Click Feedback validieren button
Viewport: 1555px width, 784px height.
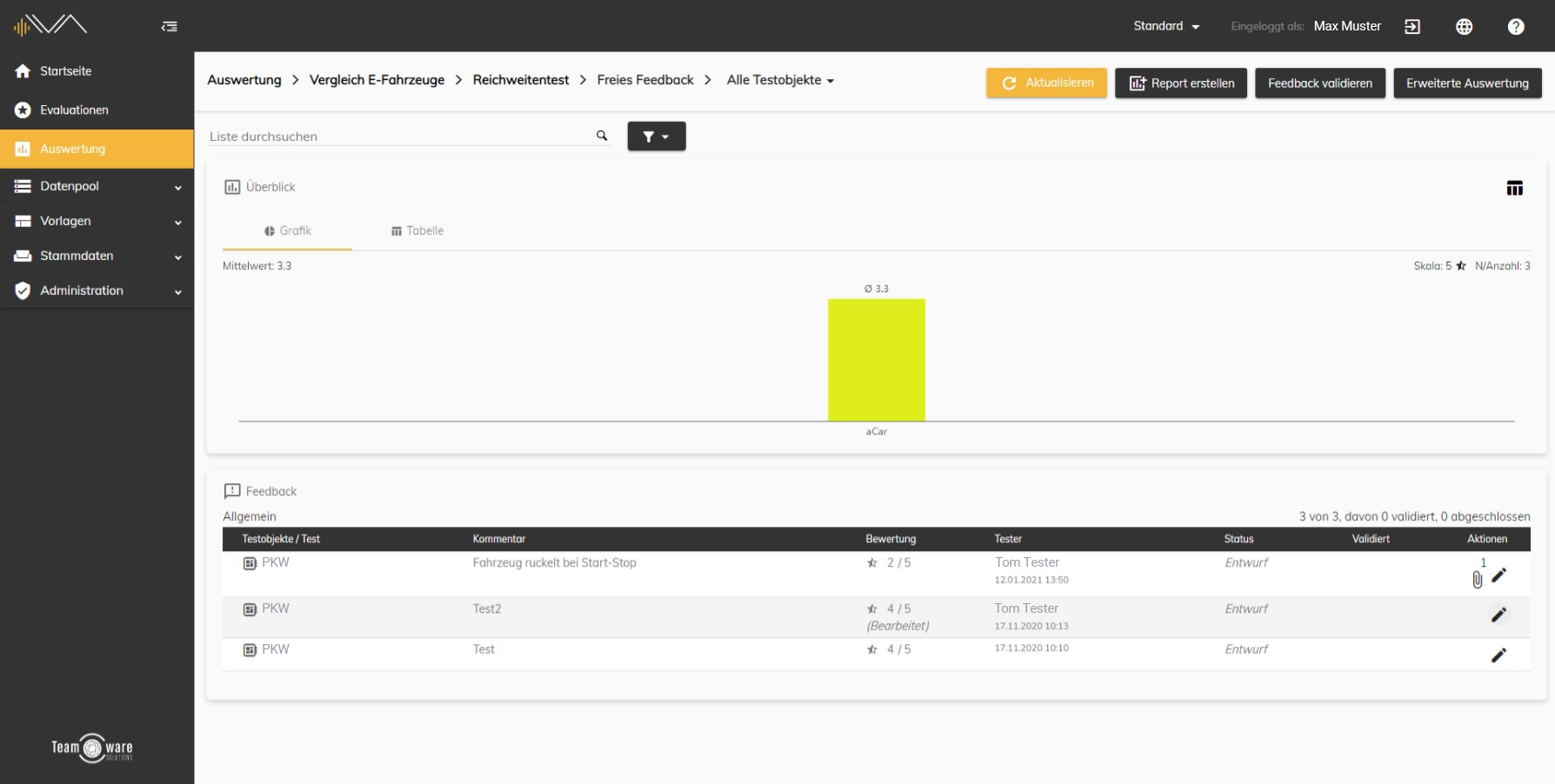[x=1320, y=83]
